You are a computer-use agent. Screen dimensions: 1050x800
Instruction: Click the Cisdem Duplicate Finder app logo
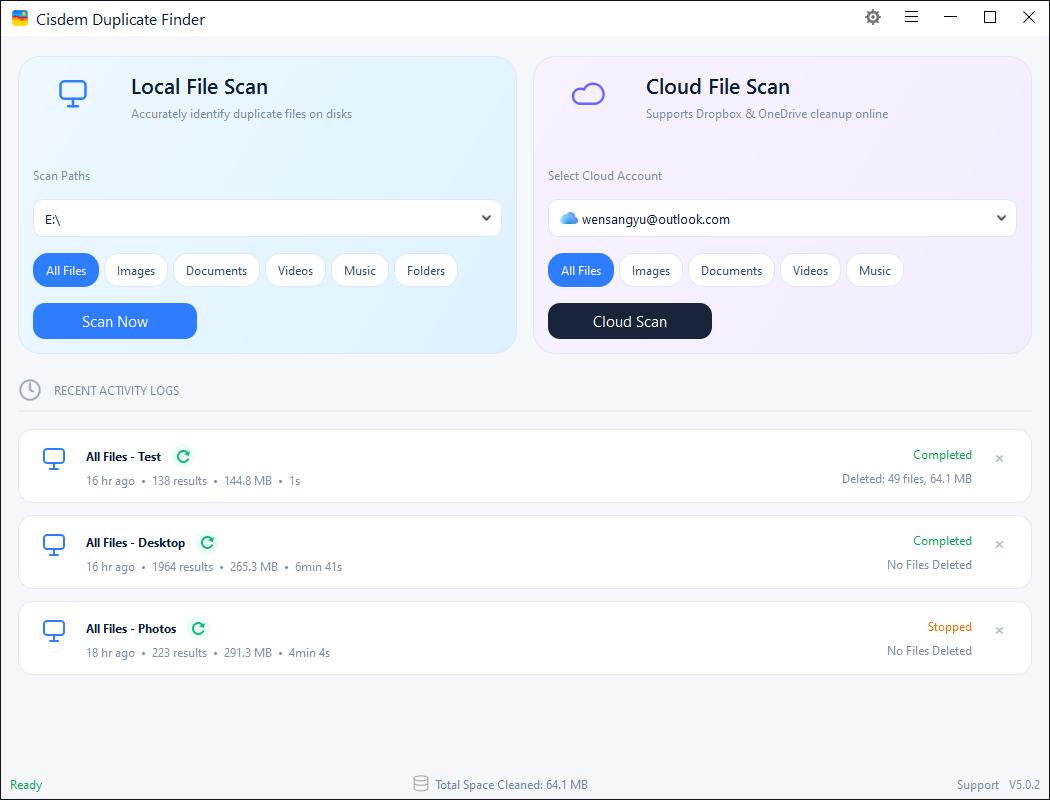20,19
